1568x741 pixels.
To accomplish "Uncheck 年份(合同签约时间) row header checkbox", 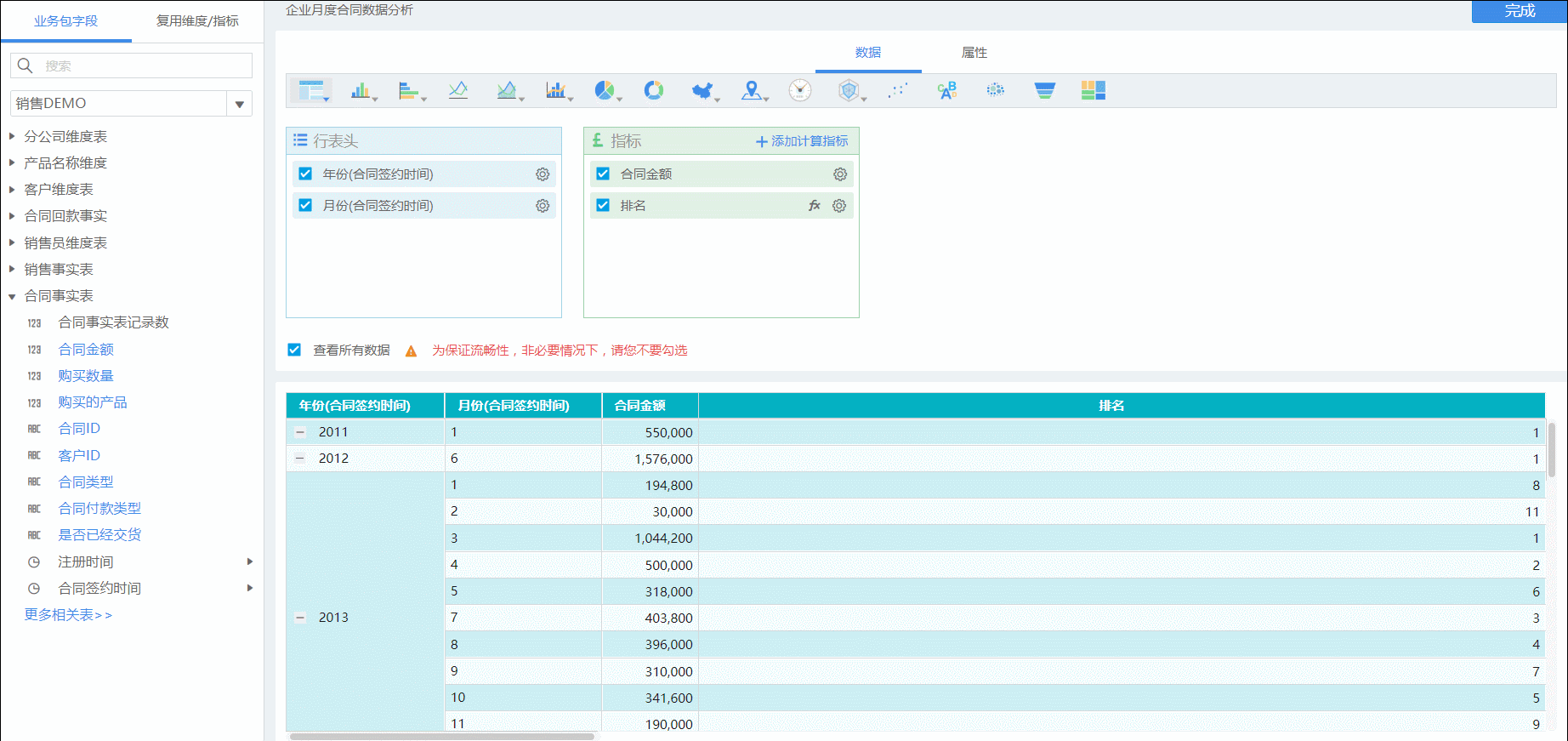I will 305,174.
